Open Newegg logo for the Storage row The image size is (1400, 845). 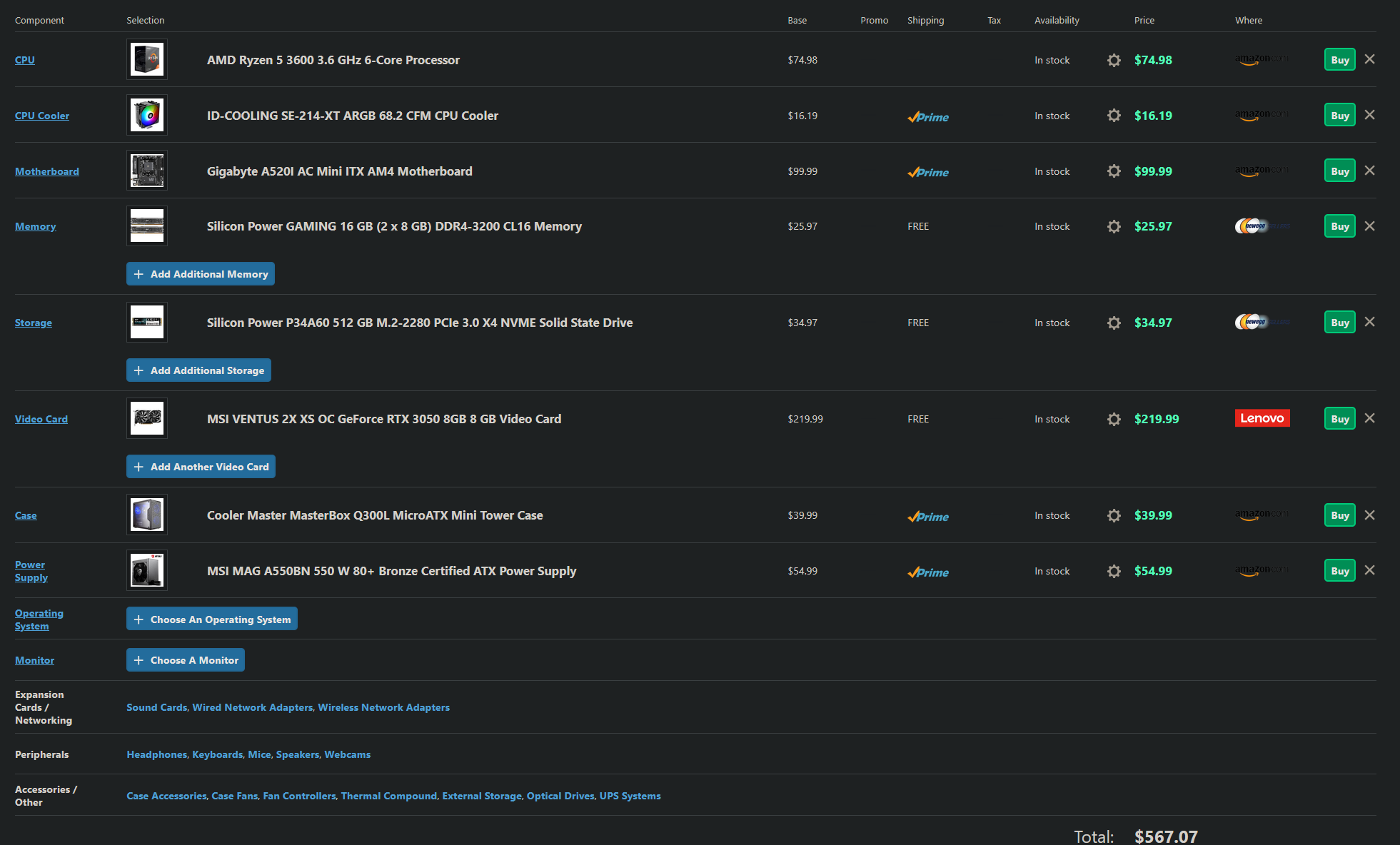1262,323
